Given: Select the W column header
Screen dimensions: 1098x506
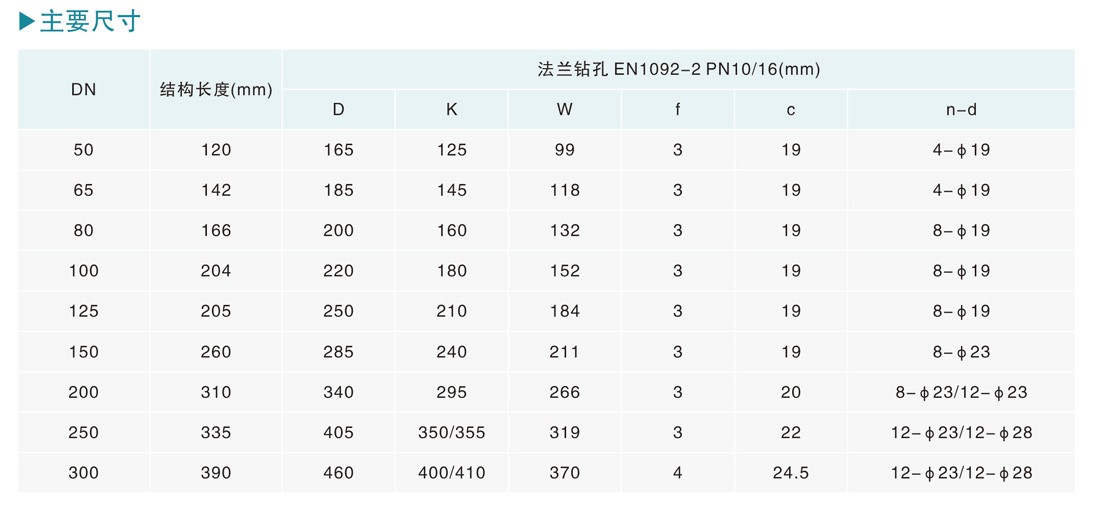Looking at the screenshot, I should click(565, 110).
